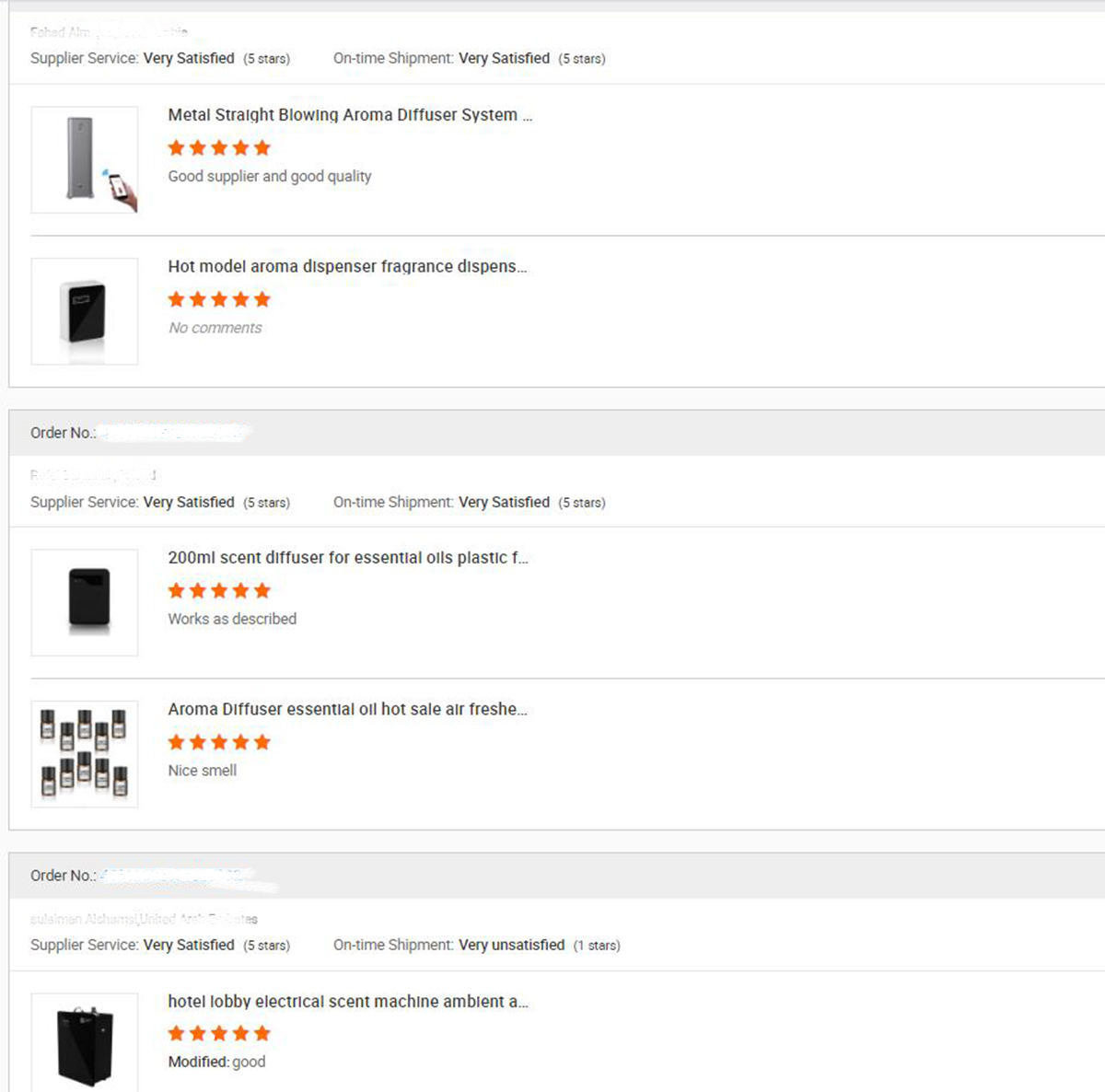Open the Metal Straight Blowing Aroma Diffuser thumbnail
The height and width of the screenshot is (1092, 1105).
pos(85,159)
